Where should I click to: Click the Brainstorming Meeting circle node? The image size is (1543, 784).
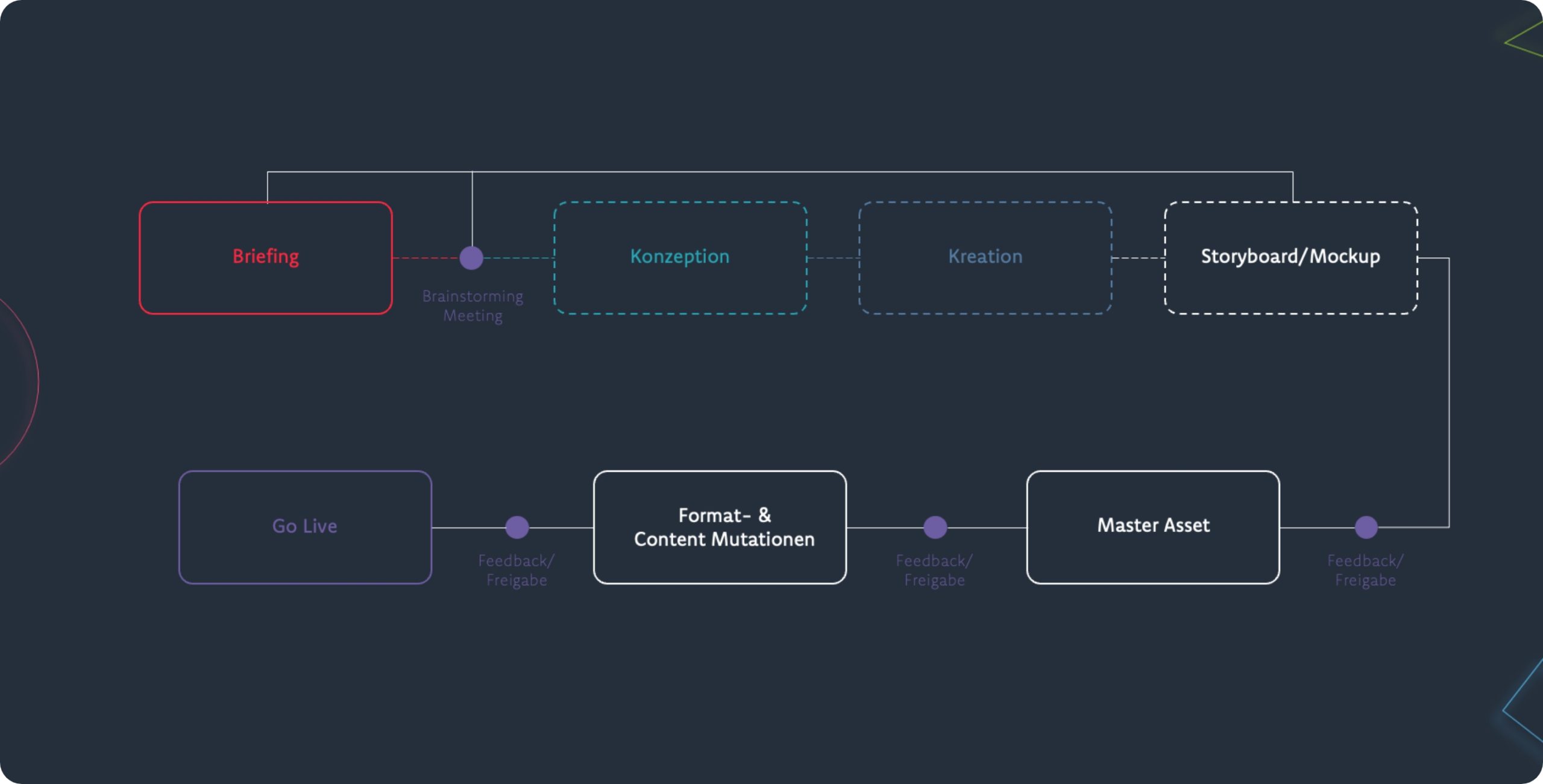(x=471, y=257)
